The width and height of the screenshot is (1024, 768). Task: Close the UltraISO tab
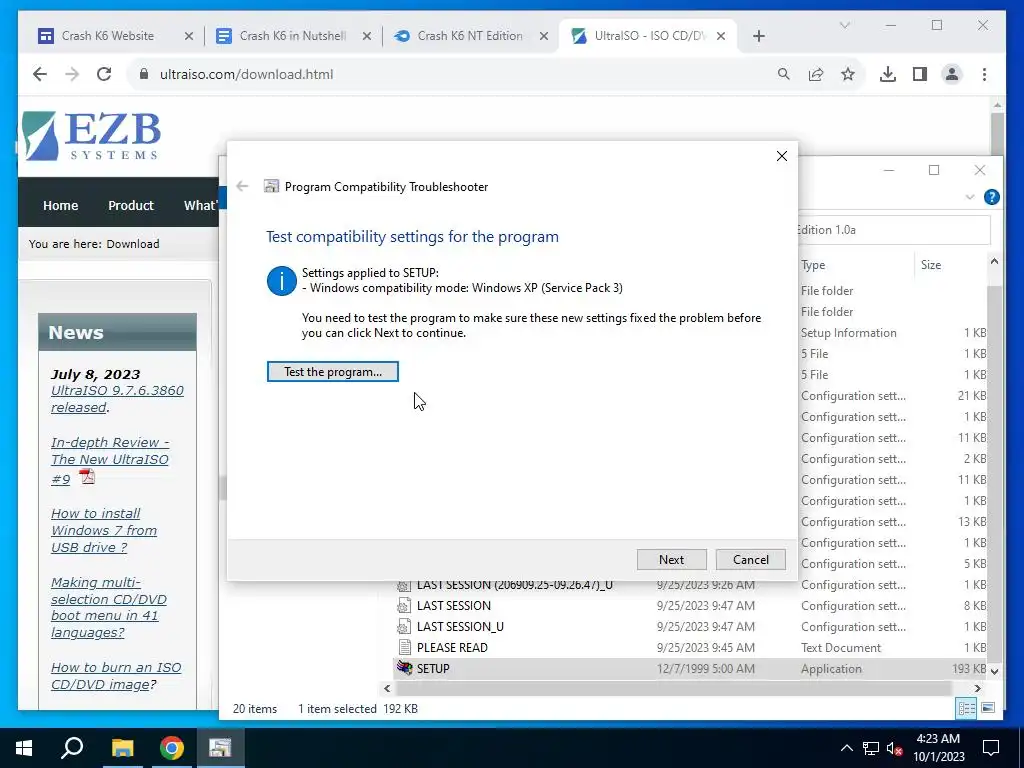[x=721, y=36]
